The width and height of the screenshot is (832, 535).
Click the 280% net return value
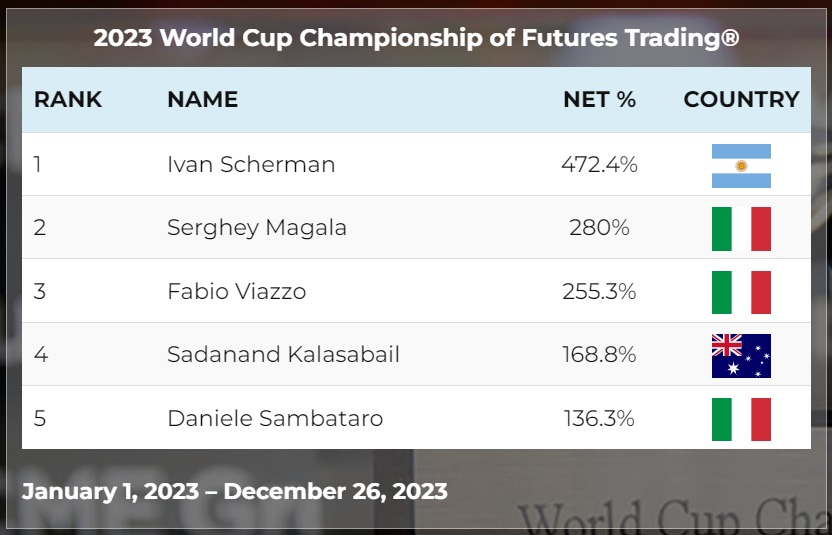[599, 228]
